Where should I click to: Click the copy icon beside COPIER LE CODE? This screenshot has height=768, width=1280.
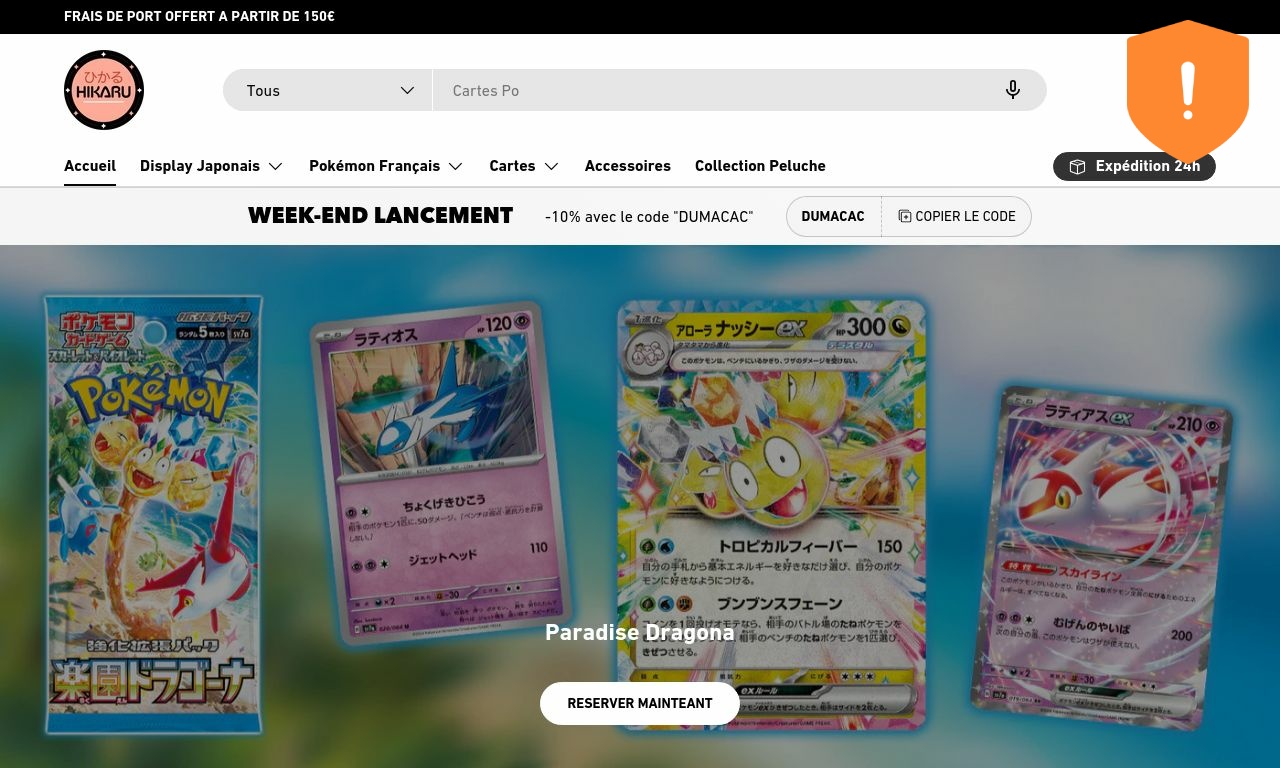click(x=904, y=216)
